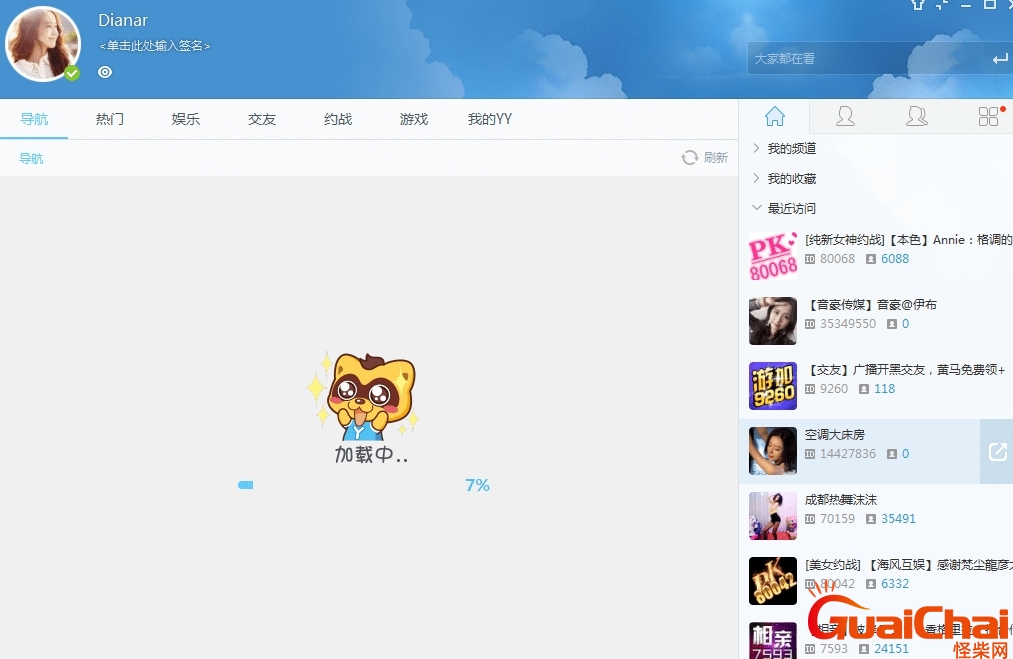Open the contacts person icon tab

[845, 116]
